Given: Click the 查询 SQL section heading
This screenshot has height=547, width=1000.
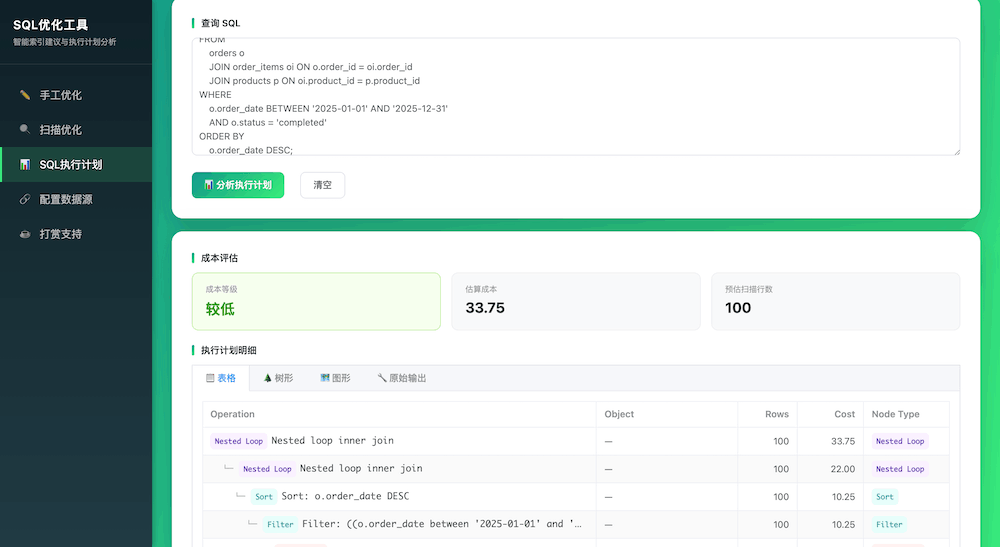Looking at the screenshot, I should (x=221, y=23).
